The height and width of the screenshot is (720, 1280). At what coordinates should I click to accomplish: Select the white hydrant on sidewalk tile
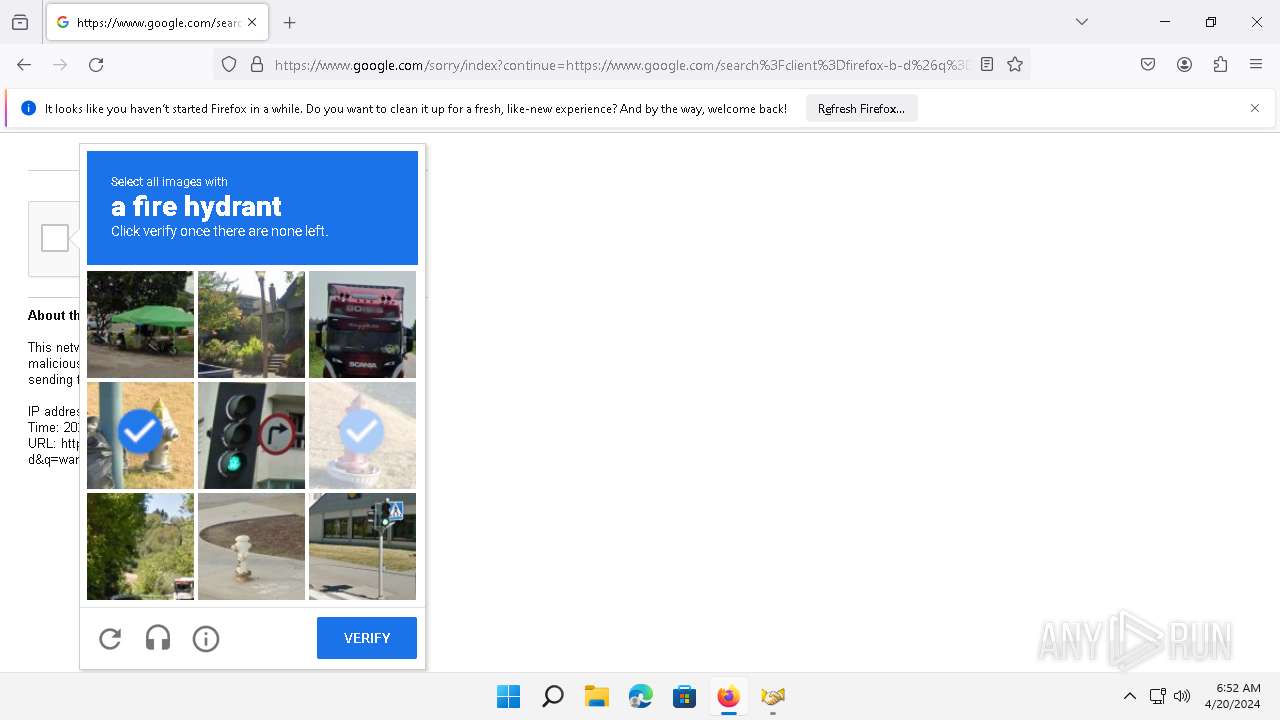(x=251, y=546)
